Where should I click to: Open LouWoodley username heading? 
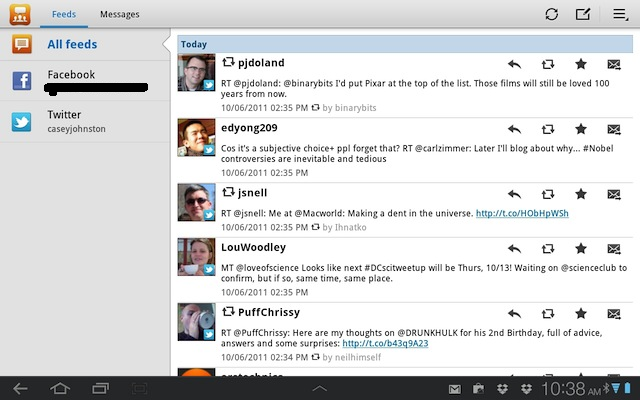click(x=253, y=247)
